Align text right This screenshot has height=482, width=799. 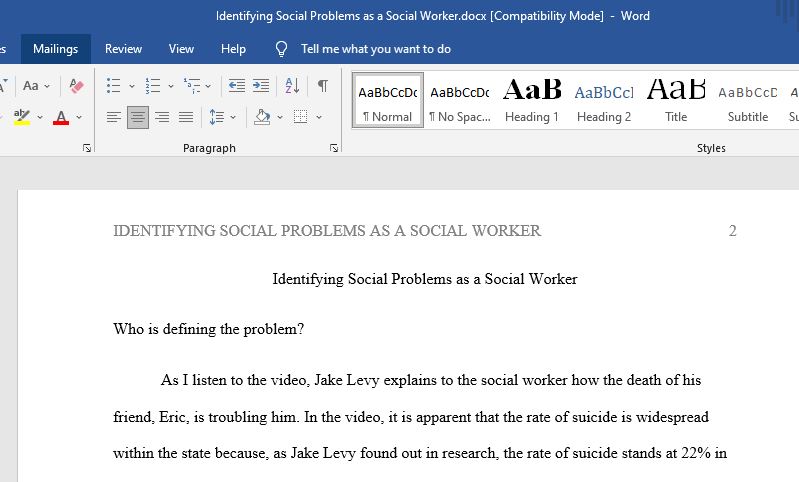click(162, 117)
